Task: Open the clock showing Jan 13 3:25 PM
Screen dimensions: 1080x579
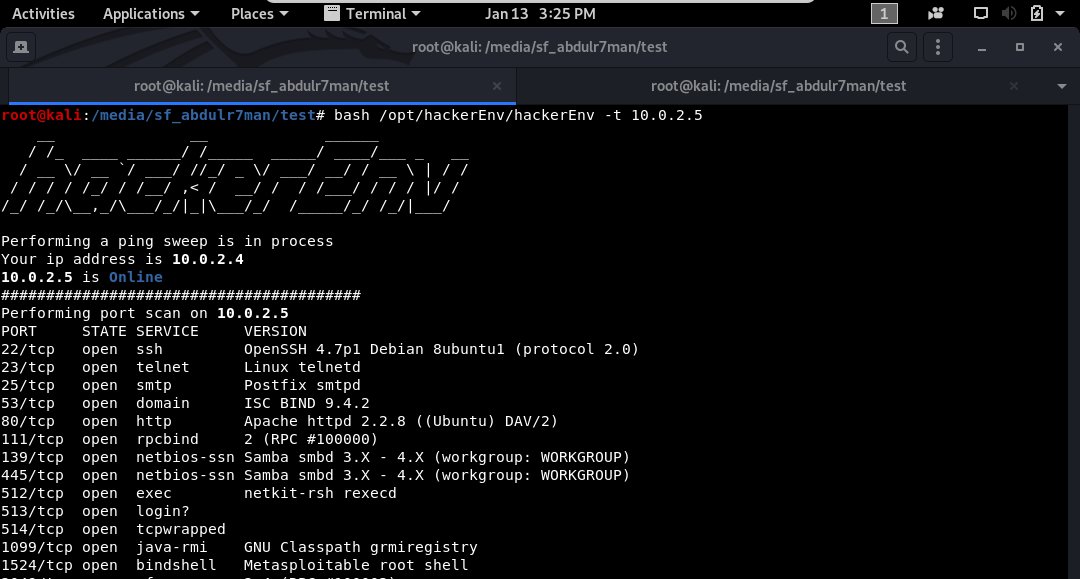Action: click(540, 14)
